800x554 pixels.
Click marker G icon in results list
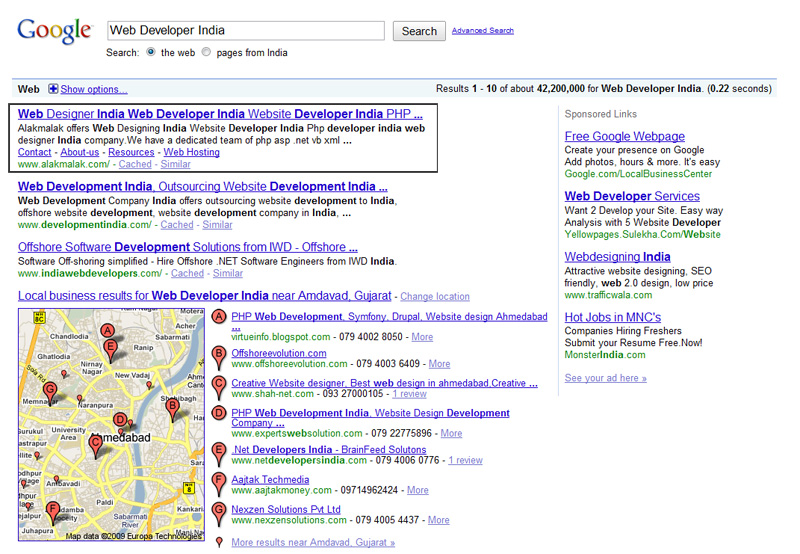click(218, 514)
